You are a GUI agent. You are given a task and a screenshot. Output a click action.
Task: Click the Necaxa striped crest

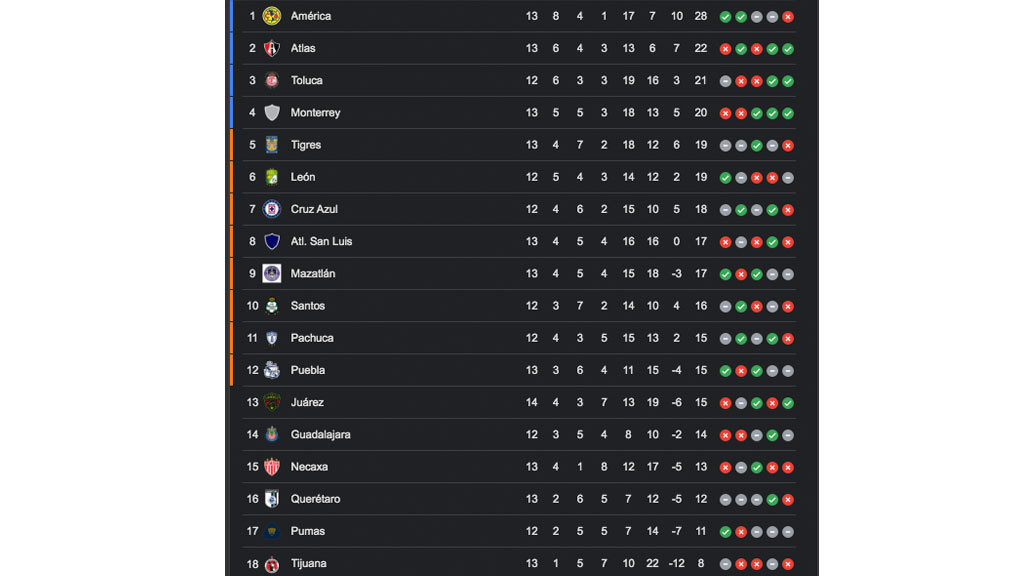tap(272, 467)
